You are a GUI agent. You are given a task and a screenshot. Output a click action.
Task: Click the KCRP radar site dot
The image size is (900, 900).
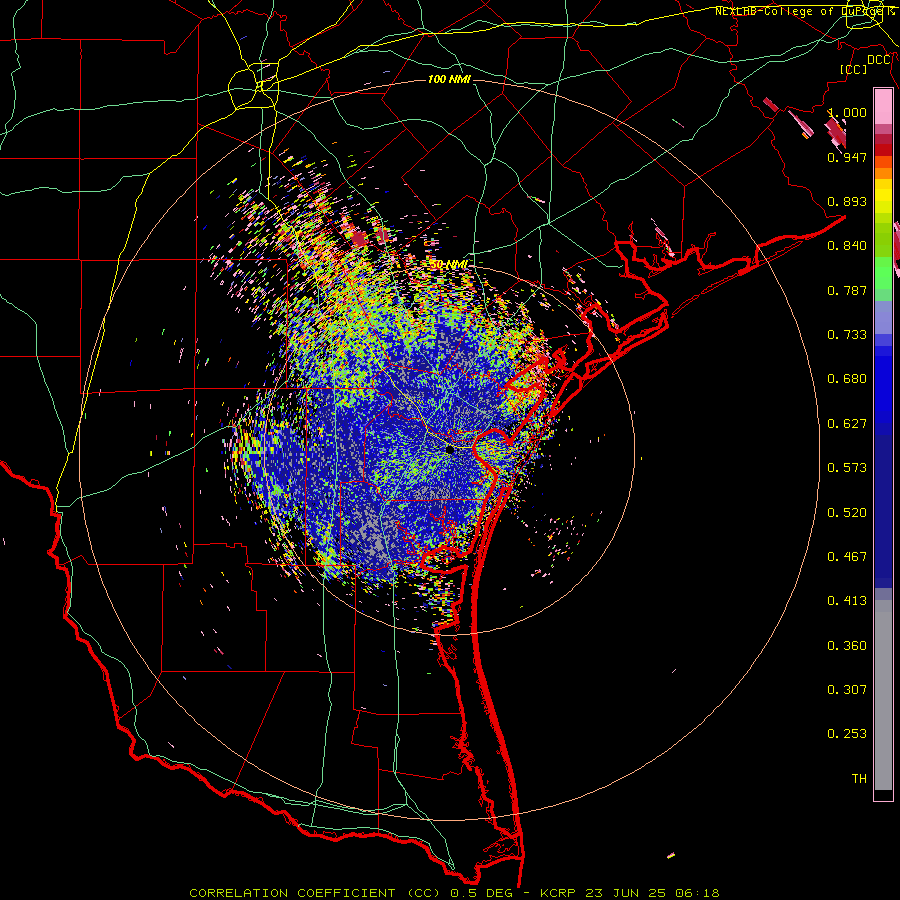click(450, 449)
